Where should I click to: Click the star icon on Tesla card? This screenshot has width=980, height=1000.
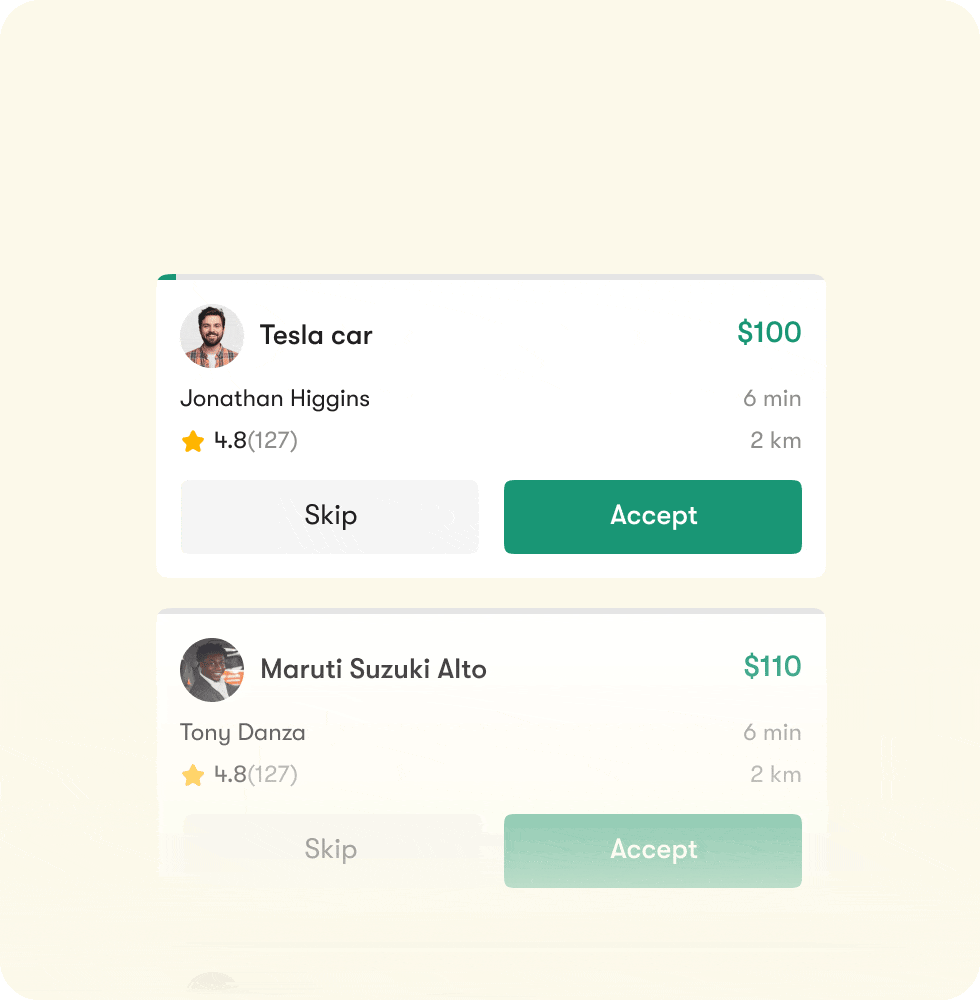(x=193, y=441)
